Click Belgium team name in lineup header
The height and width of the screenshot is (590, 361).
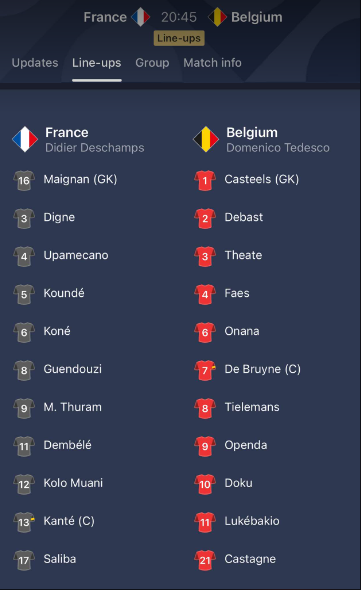[x=252, y=132]
